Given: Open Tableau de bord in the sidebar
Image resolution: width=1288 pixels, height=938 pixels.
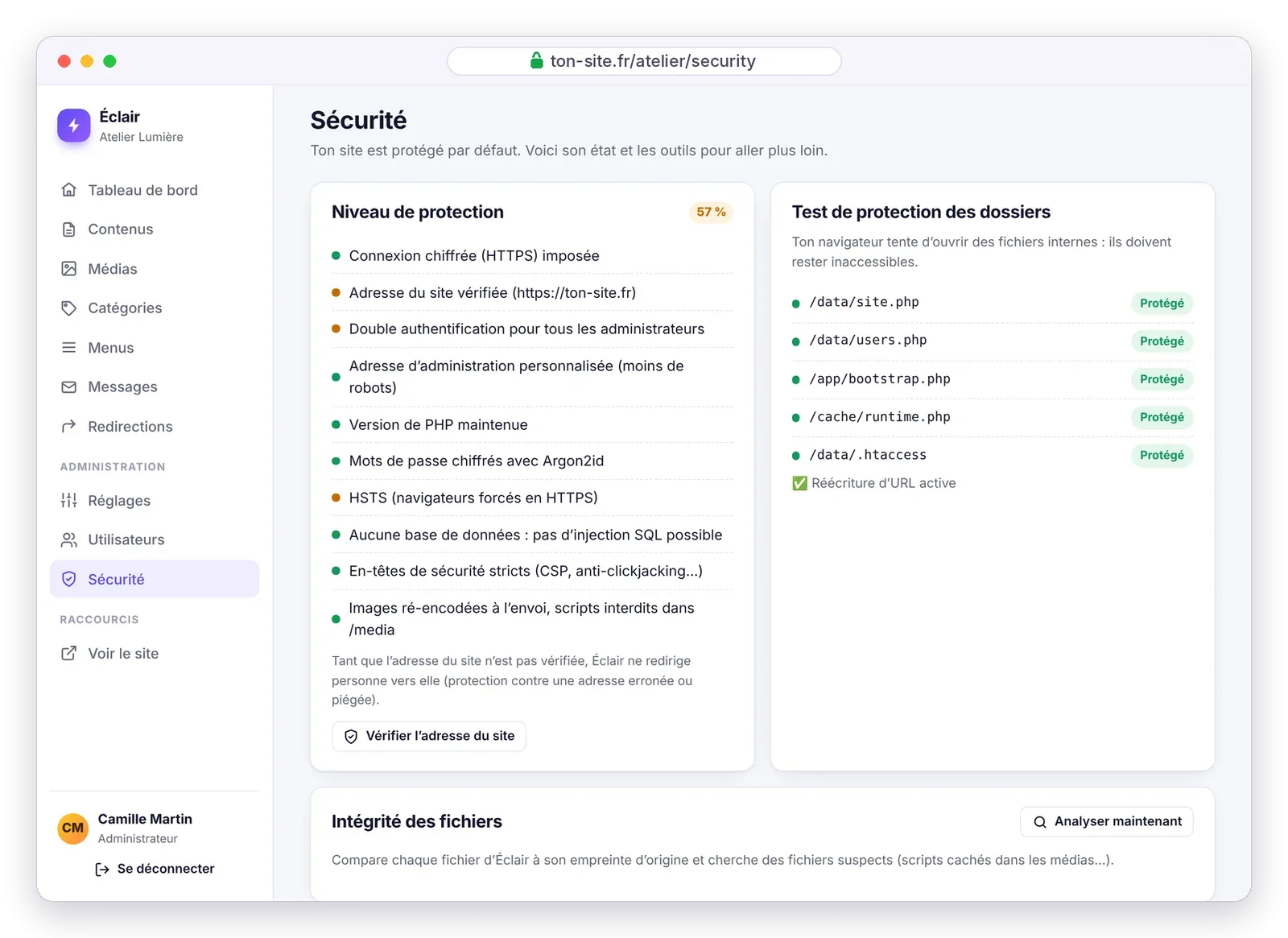Looking at the screenshot, I should (155, 190).
